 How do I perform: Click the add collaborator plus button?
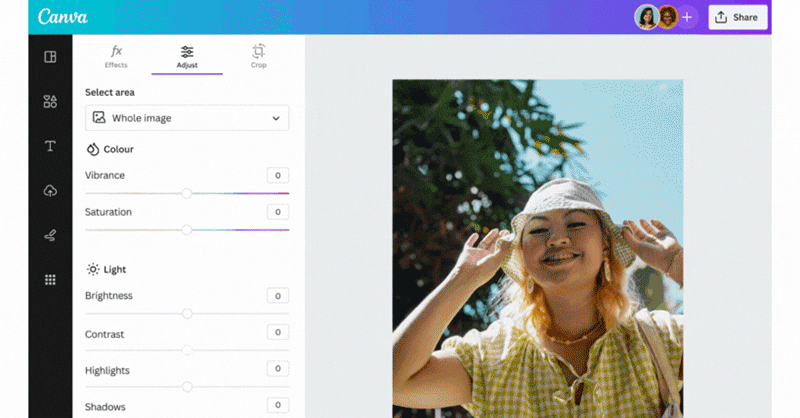(687, 17)
